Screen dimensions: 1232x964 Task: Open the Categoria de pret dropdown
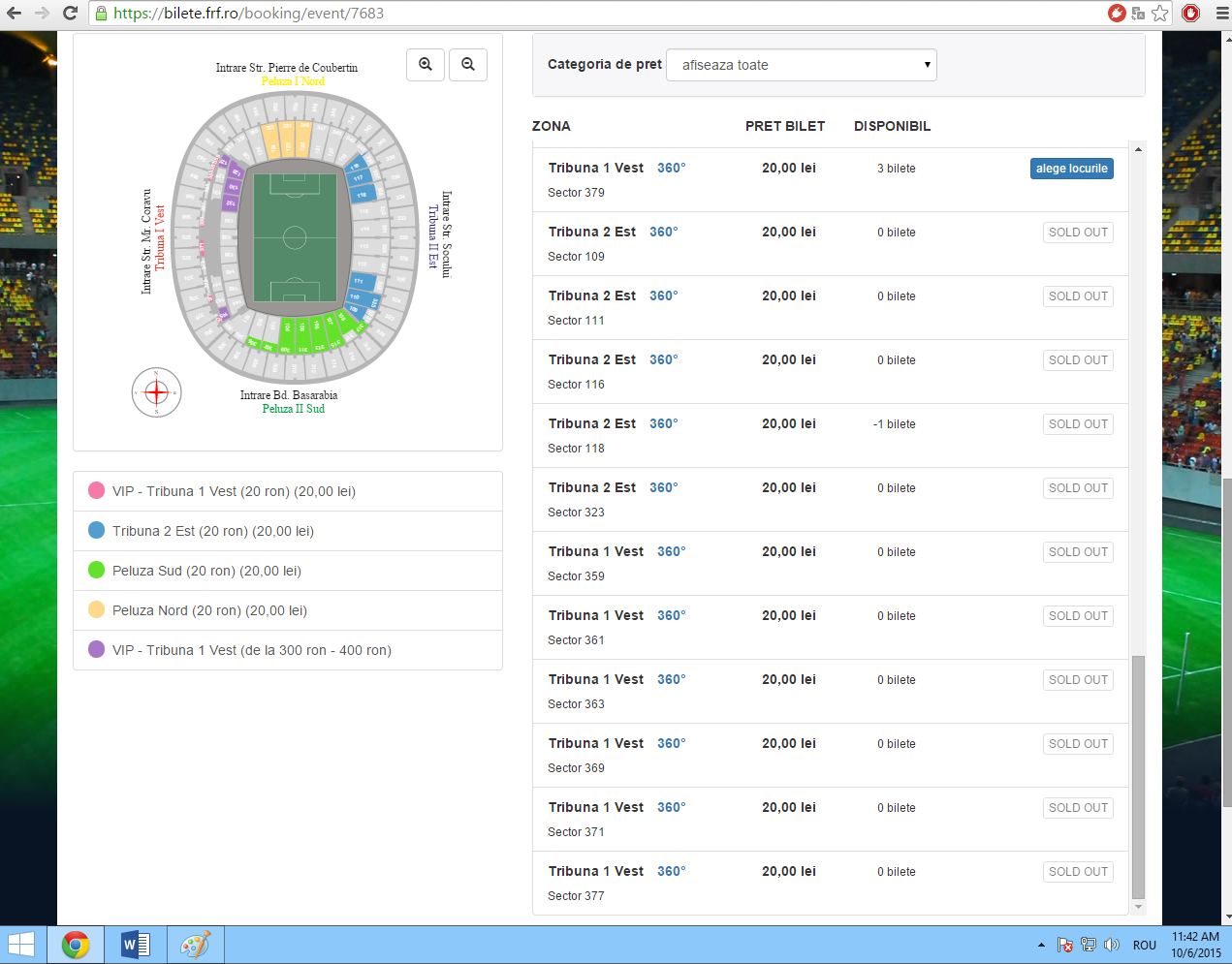pyautogui.click(x=802, y=65)
